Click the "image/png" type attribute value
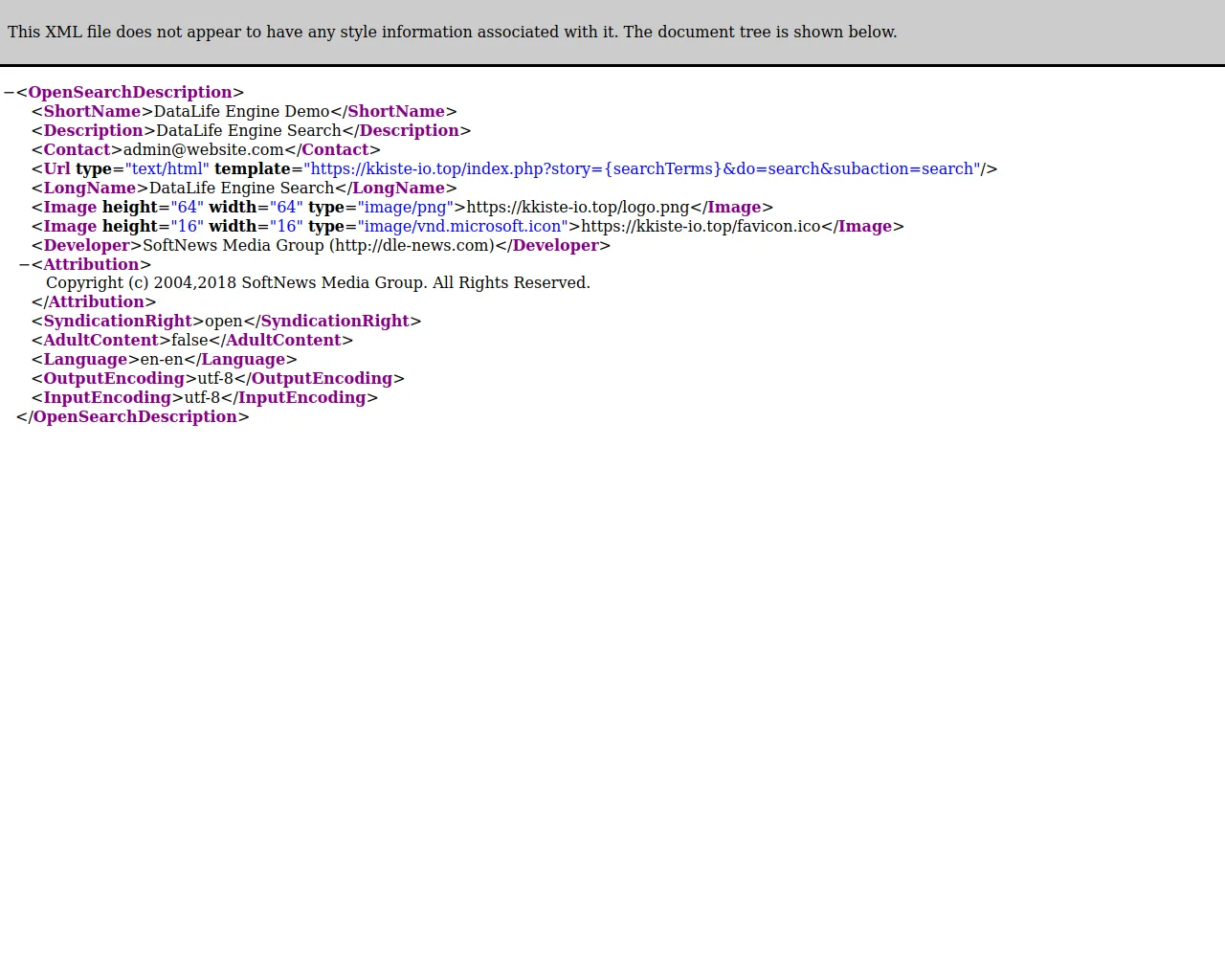The width and height of the screenshot is (1225, 980). [406, 208]
